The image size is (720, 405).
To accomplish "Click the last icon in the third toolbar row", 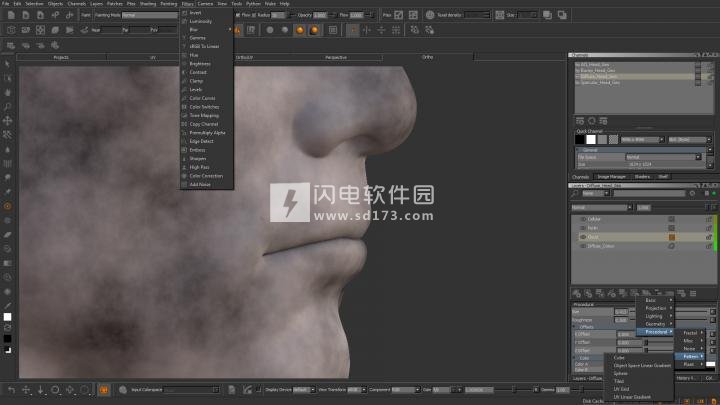I will [55, 45].
